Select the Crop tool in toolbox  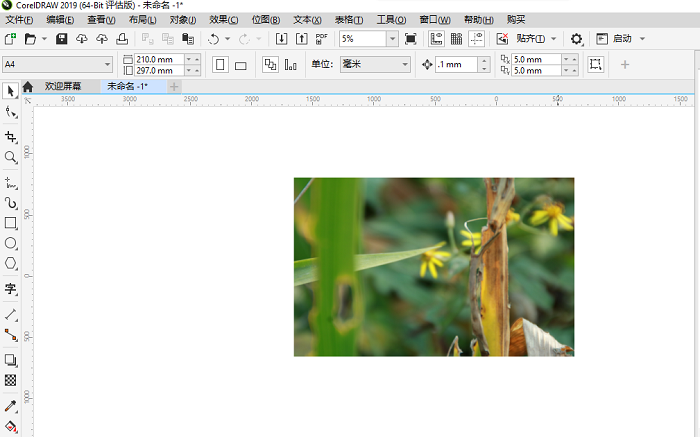[x=11, y=137]
